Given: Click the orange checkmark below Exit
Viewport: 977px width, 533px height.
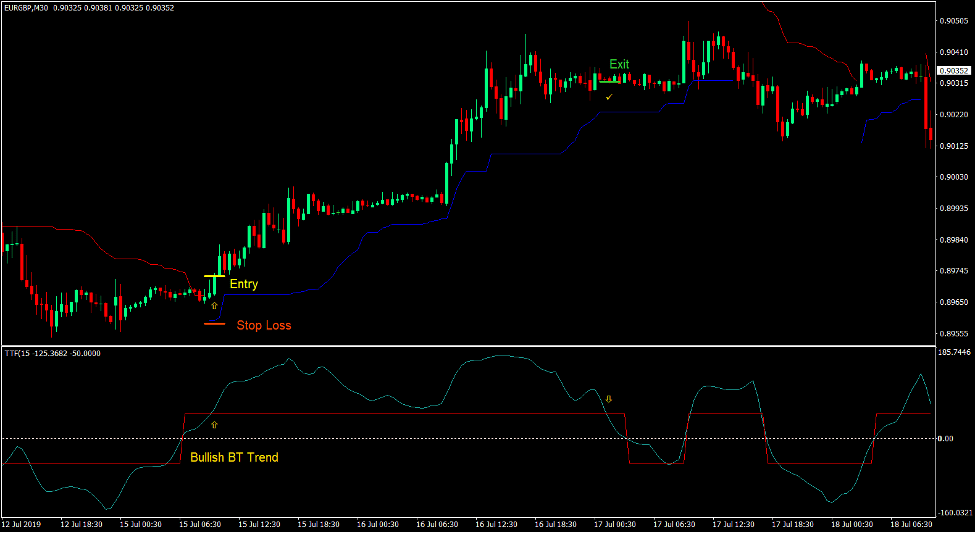Looking at the screenshot, I should [609, 97].
